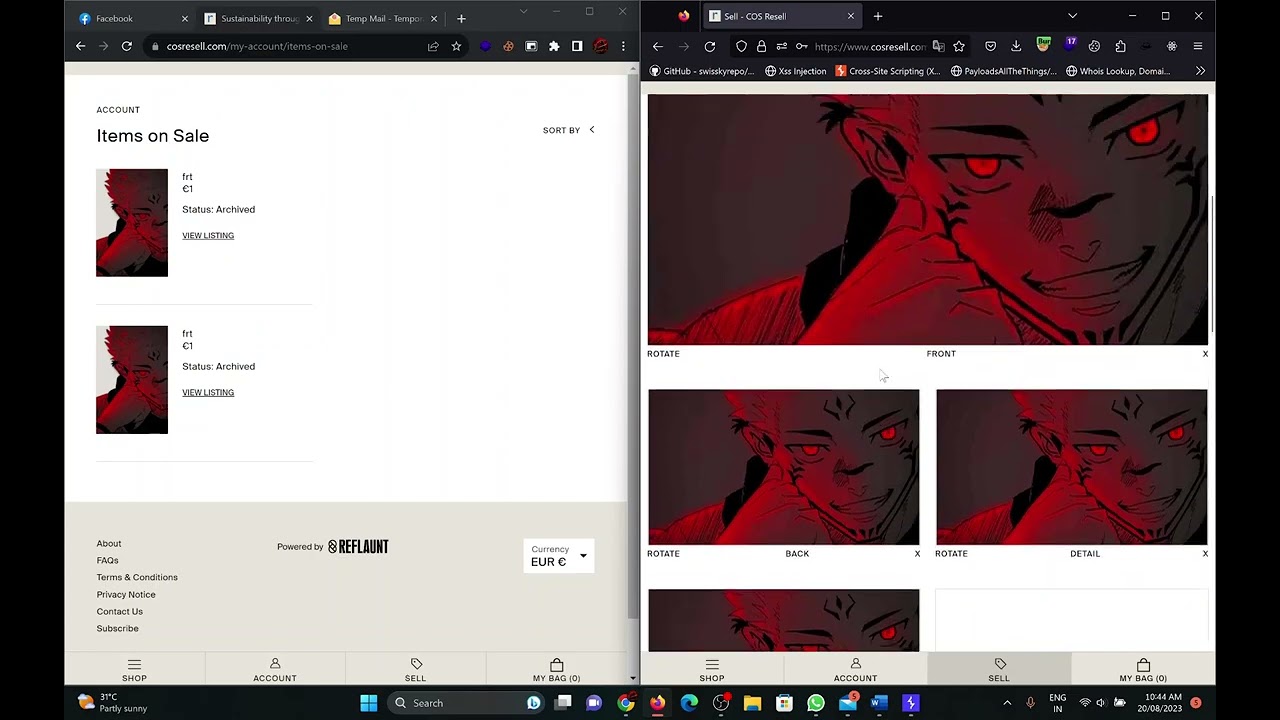Open Chrome's Extensions puzzle icon

point(554,46)
